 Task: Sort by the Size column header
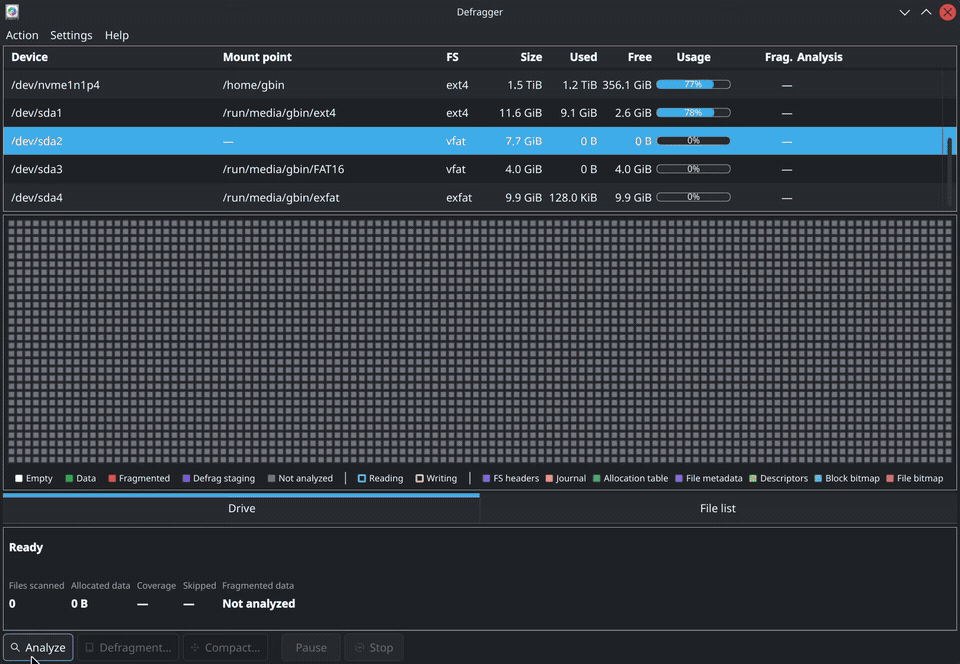coord(531,57)
